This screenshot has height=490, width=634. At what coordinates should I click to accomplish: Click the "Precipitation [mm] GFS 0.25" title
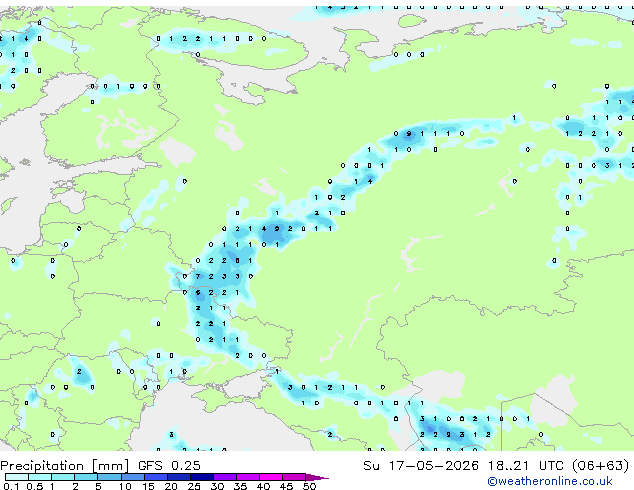click(x=100, y=466)
